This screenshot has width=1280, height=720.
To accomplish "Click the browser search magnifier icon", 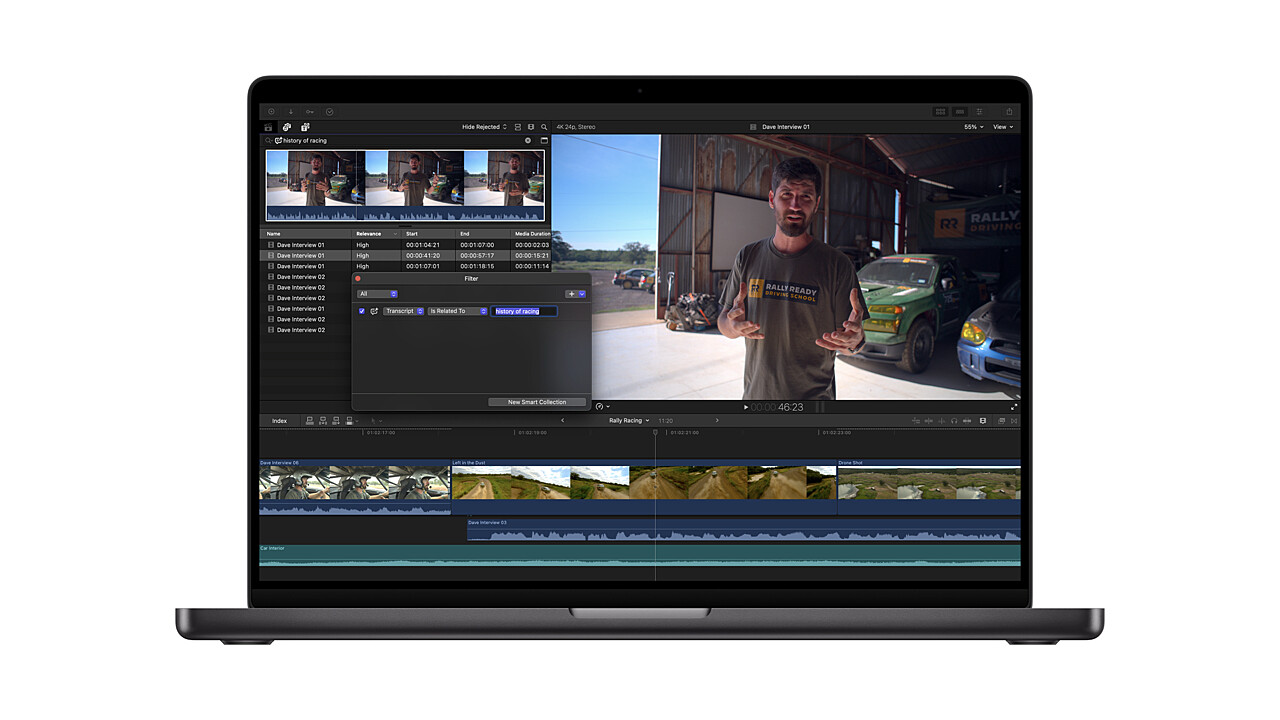I will point(544,127).
